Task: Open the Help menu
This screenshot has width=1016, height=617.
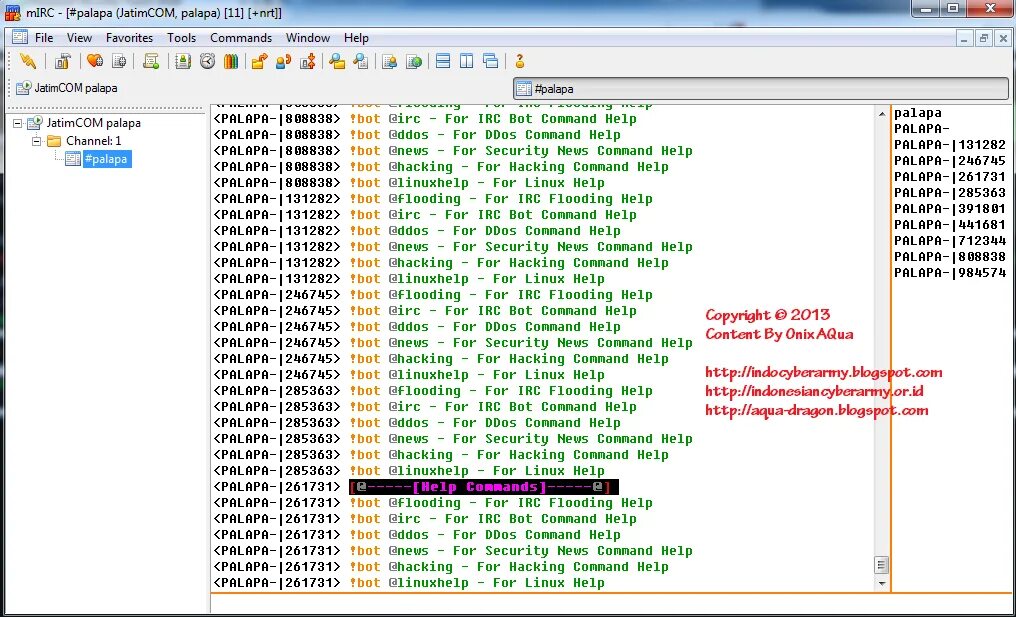Action: [x=356, y=38]
